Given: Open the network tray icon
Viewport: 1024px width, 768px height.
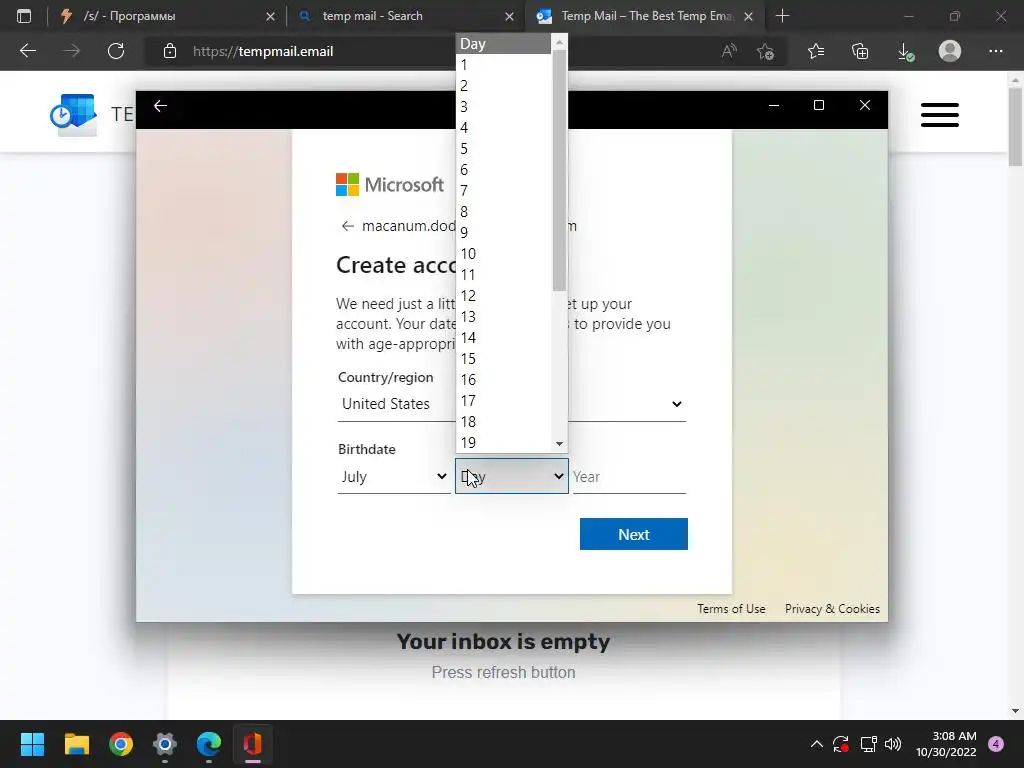Looking at the screenshot, I should tap(868, 744).
